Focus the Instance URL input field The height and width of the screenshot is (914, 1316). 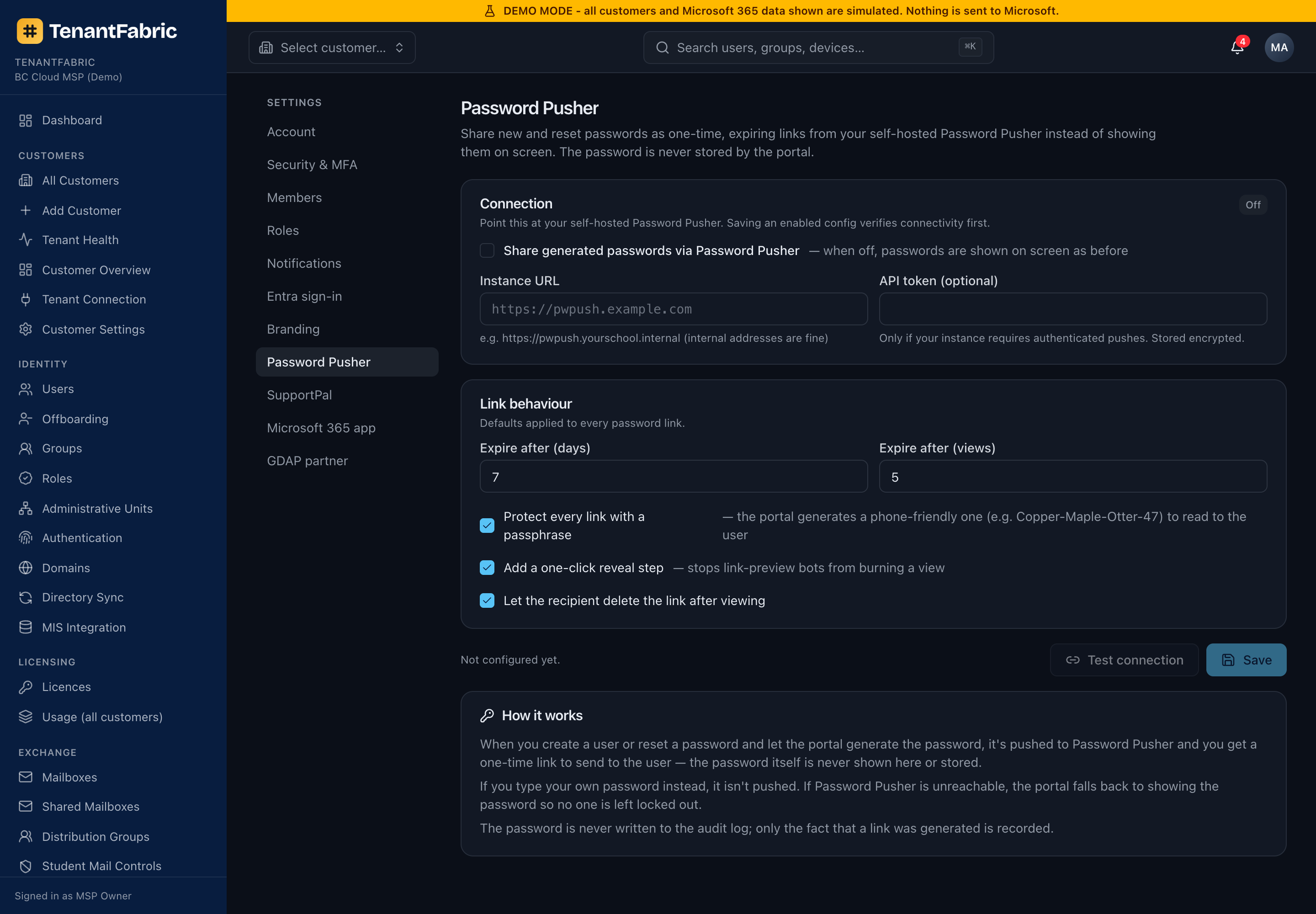674,309
